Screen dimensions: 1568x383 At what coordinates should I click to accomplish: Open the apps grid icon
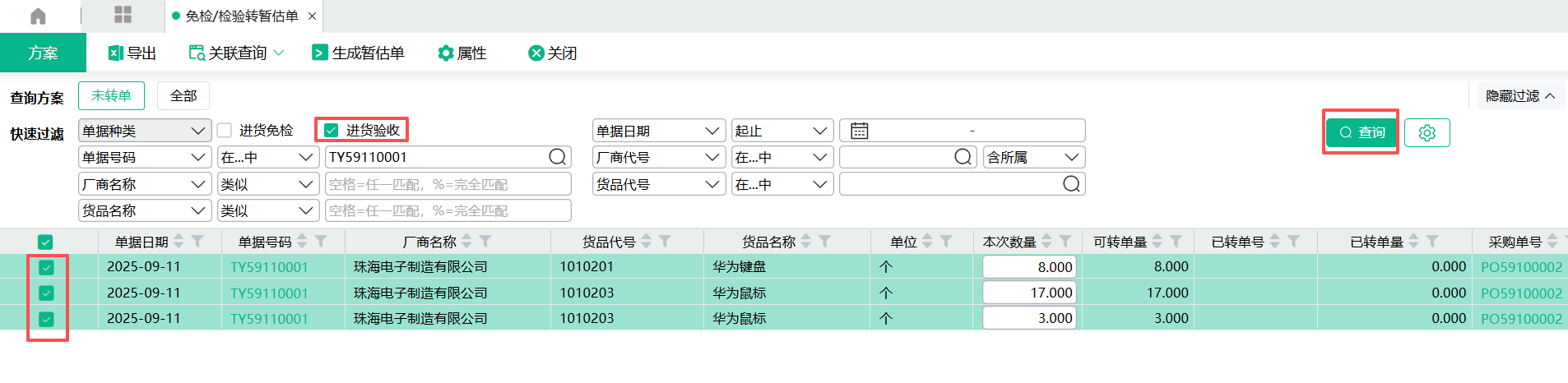tap(123, 15)
